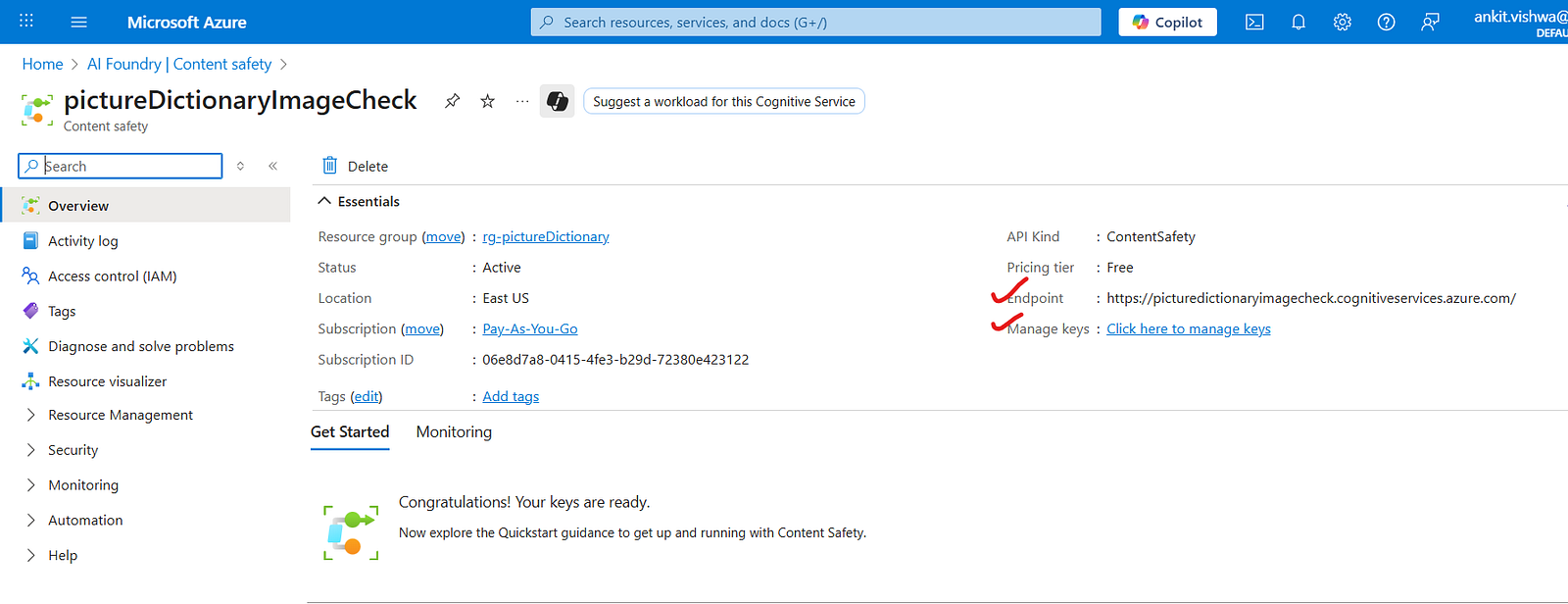Image resolution: width=1568 pixels, height=604 pixels.
Task: Click the Activity log sidebar icon
Action: pyautogui.click(x=30, y=240)
